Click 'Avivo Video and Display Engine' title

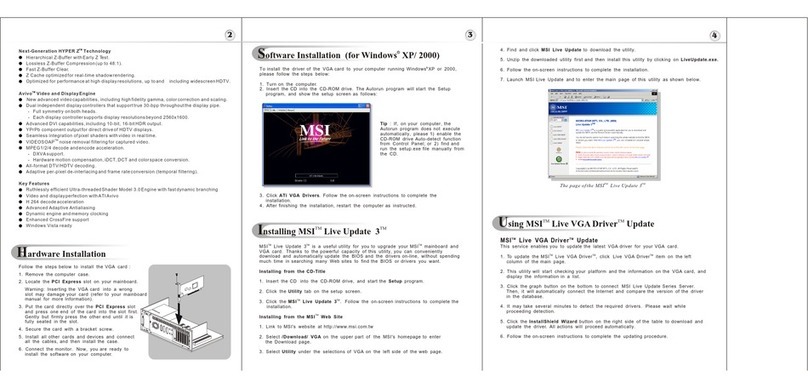tap(57, 93)
